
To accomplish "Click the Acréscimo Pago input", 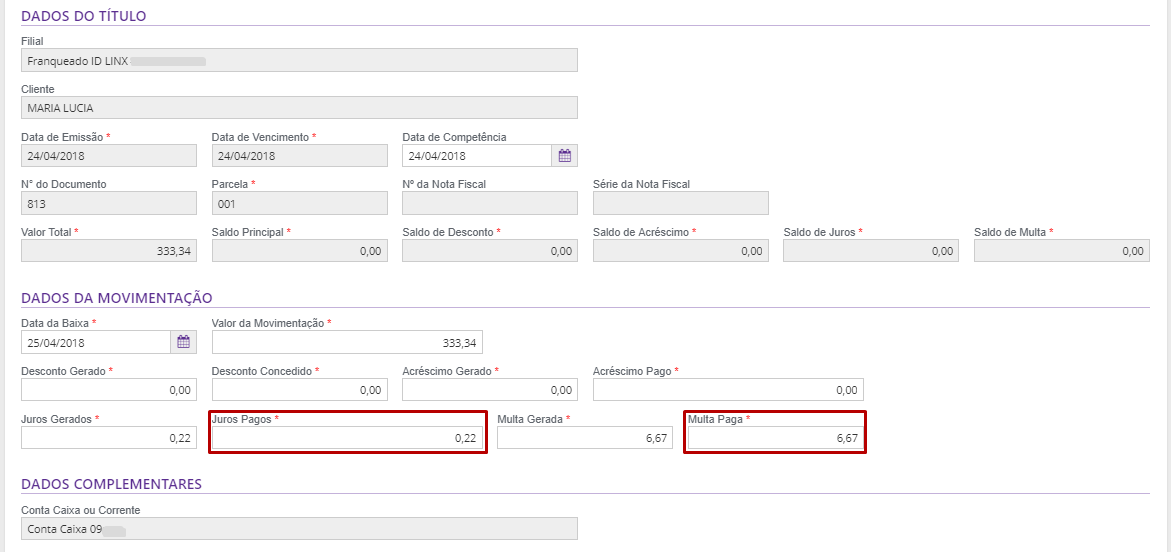I will [x=727, y=390].
